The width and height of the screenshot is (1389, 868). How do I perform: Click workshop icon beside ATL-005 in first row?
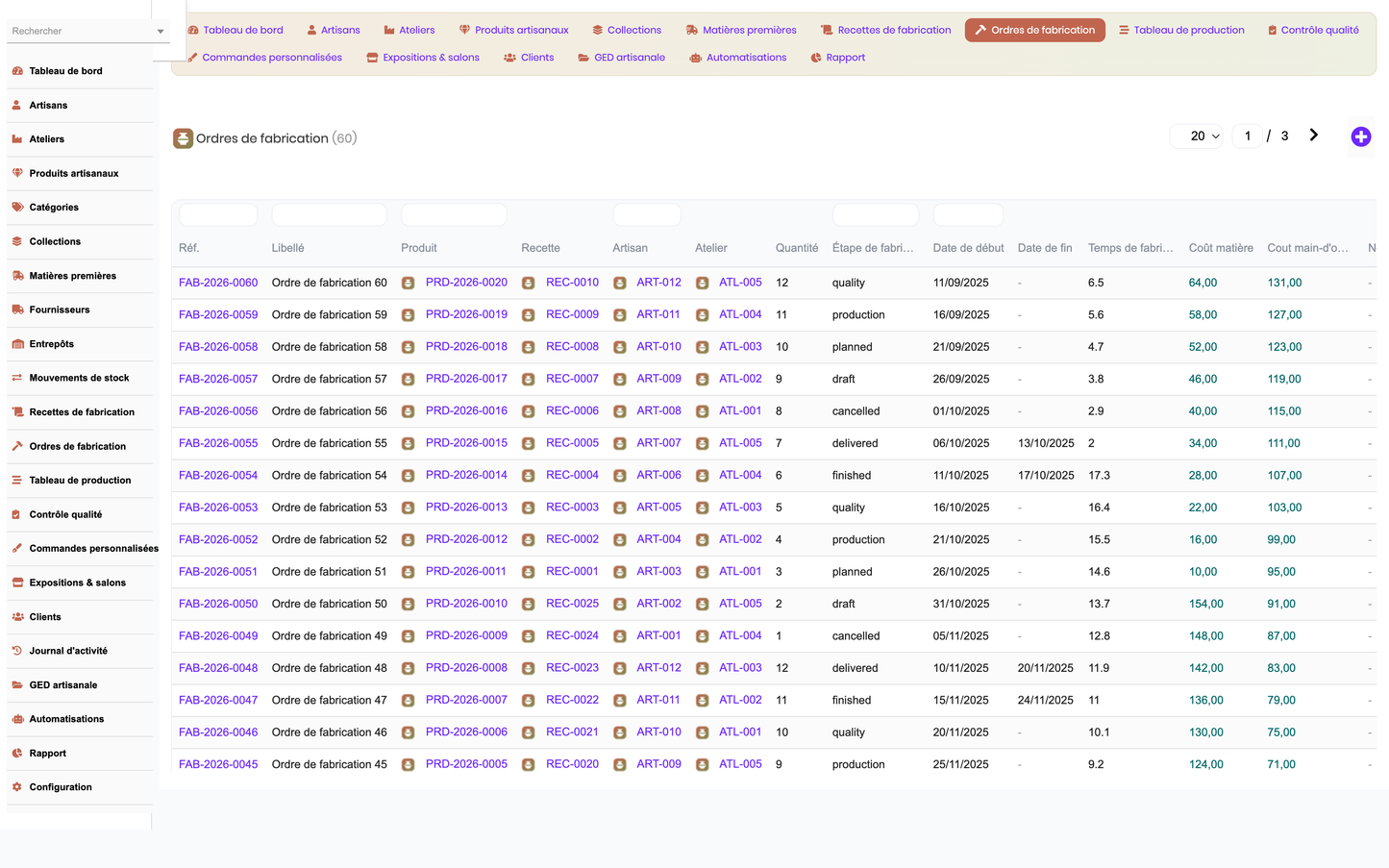702,283
